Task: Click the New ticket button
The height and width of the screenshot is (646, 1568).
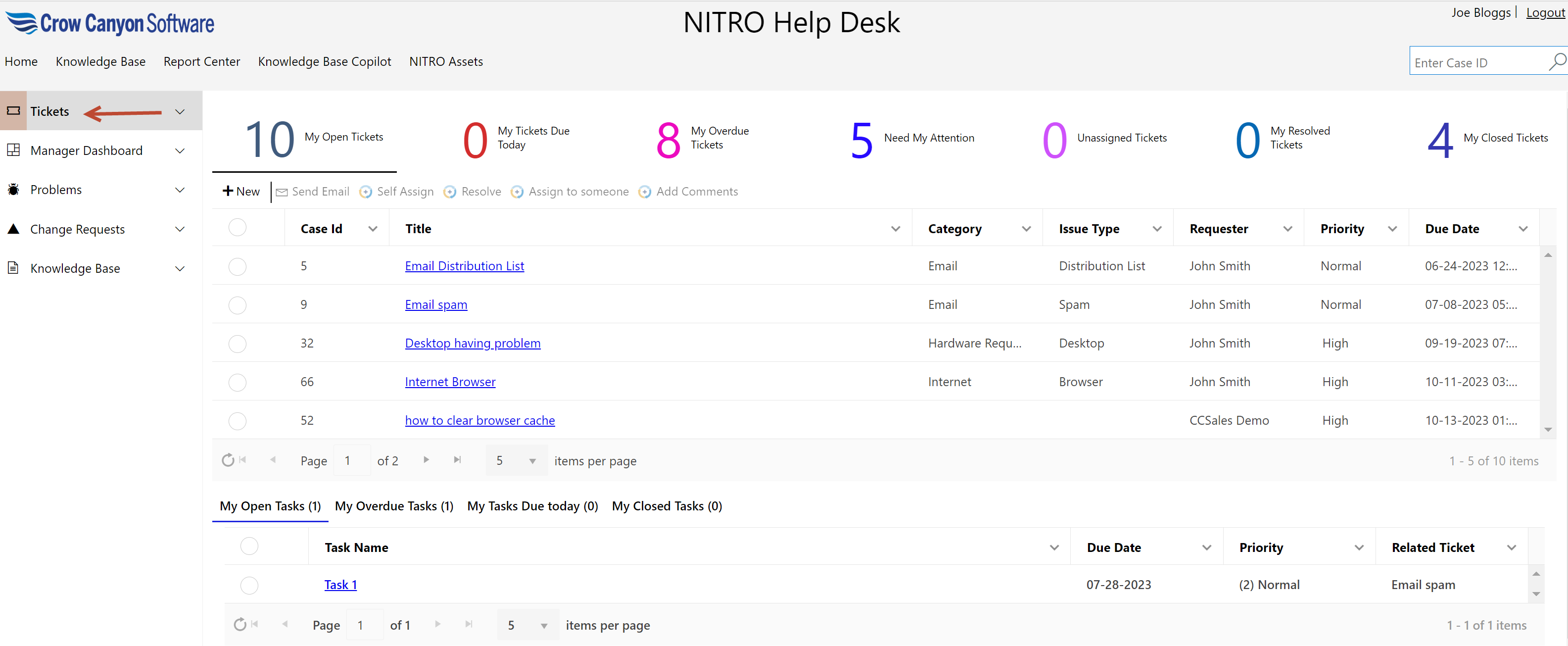Action: [241, 191]
